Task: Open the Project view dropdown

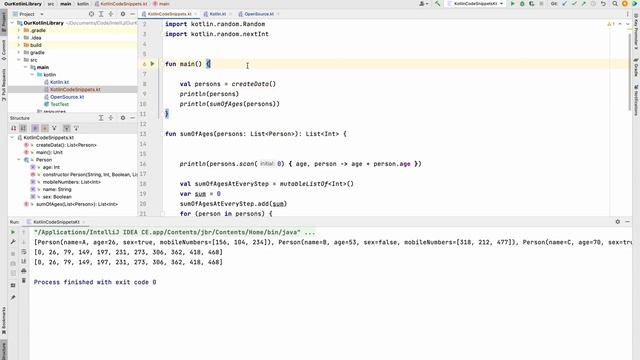Action: click(x=31, y=14)
